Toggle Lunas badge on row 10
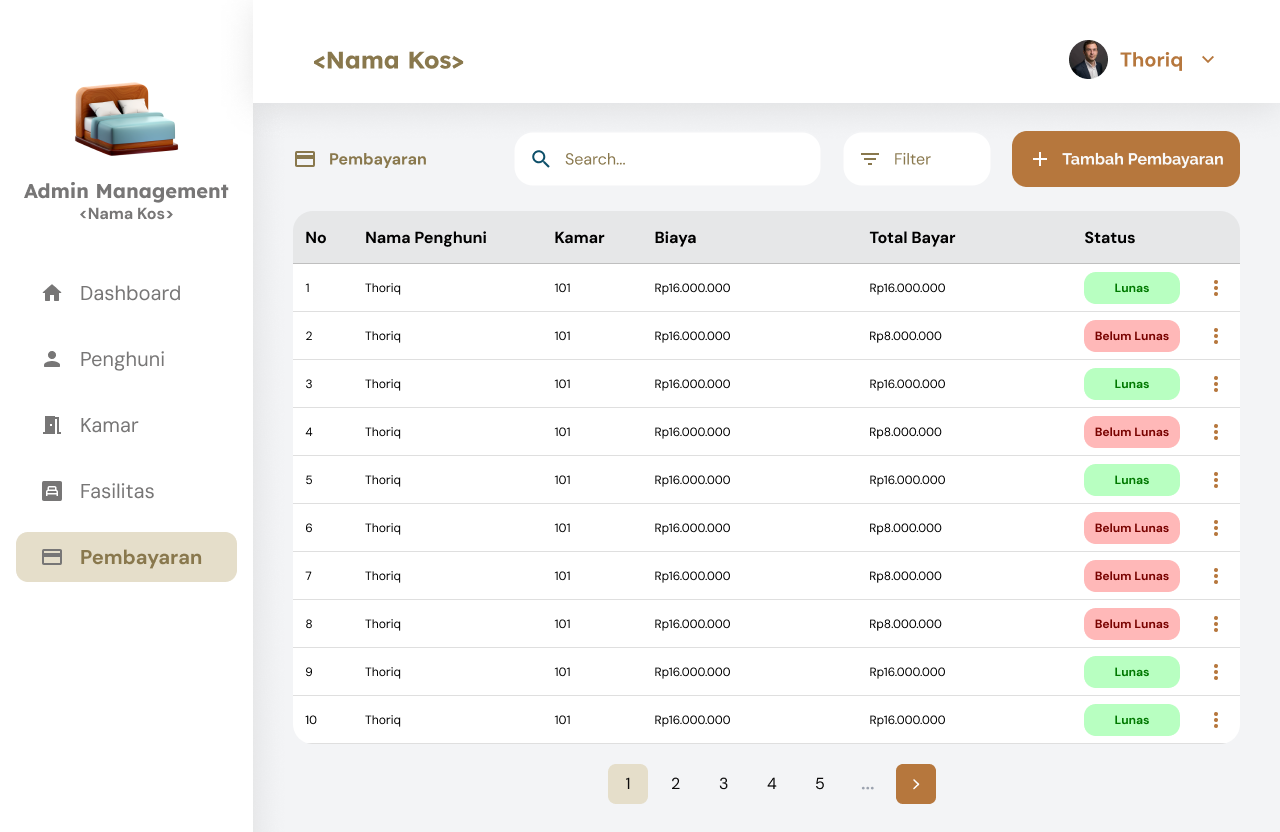 (1131, 719)
